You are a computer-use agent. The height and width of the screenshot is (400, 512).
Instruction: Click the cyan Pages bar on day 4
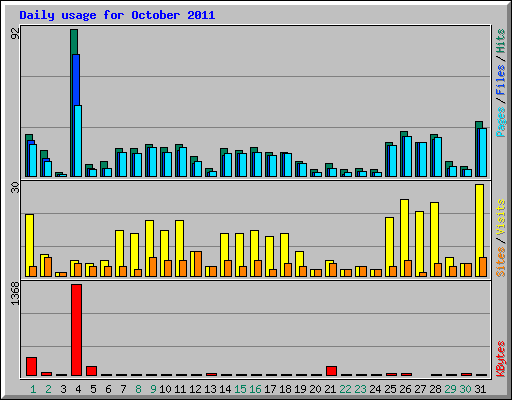(x=78, y=141)
